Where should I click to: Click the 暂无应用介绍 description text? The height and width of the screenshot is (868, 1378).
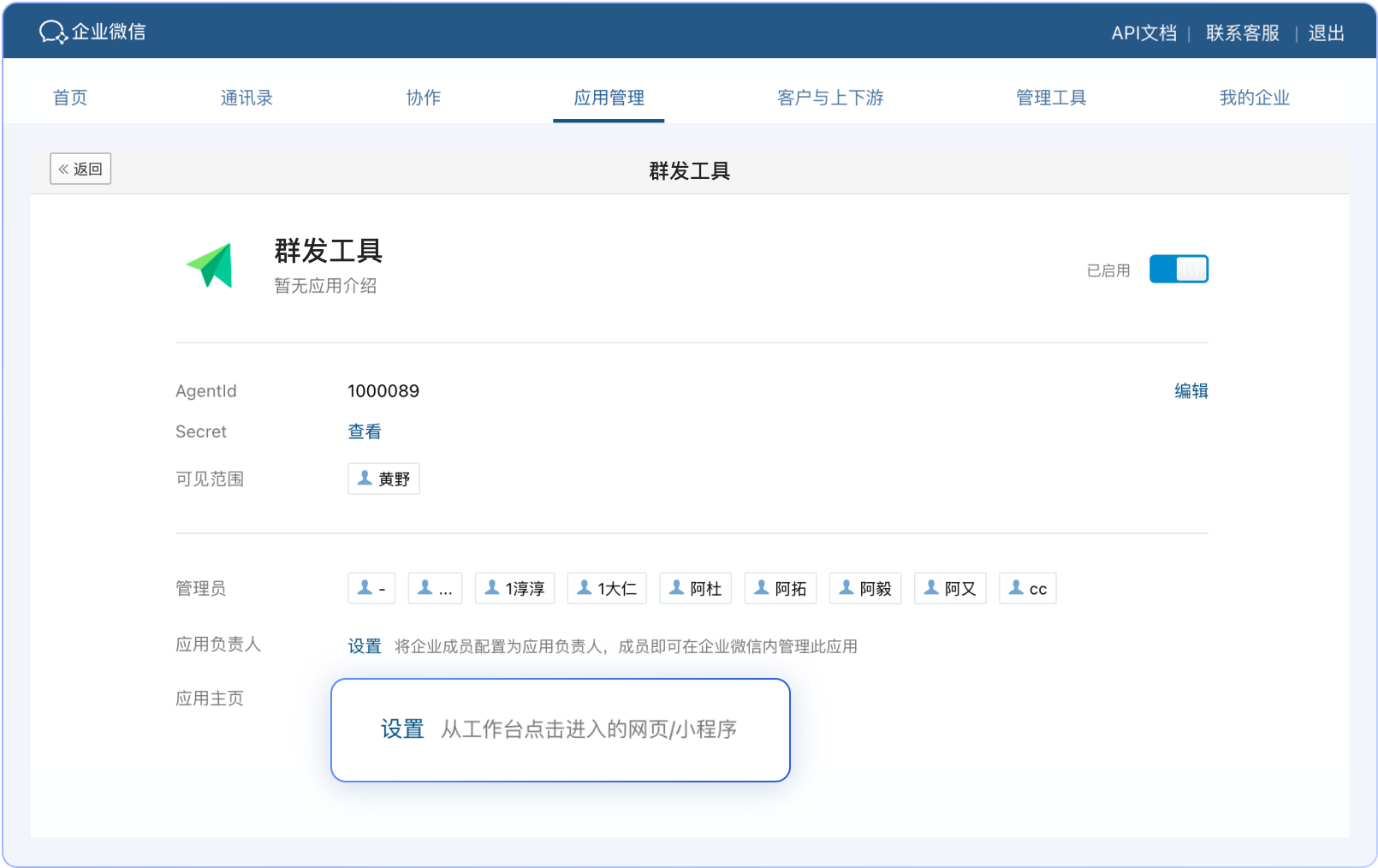pos(325,286)
